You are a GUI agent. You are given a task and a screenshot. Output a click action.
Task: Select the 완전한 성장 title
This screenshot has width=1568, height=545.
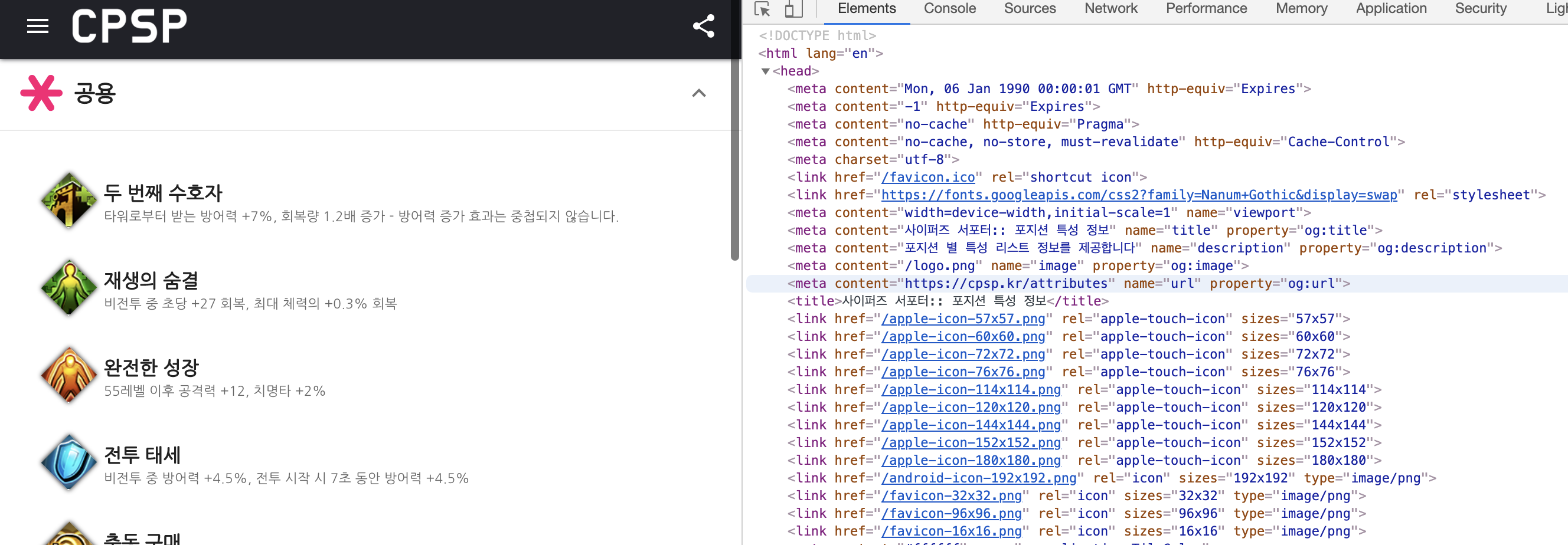(152, 367)
